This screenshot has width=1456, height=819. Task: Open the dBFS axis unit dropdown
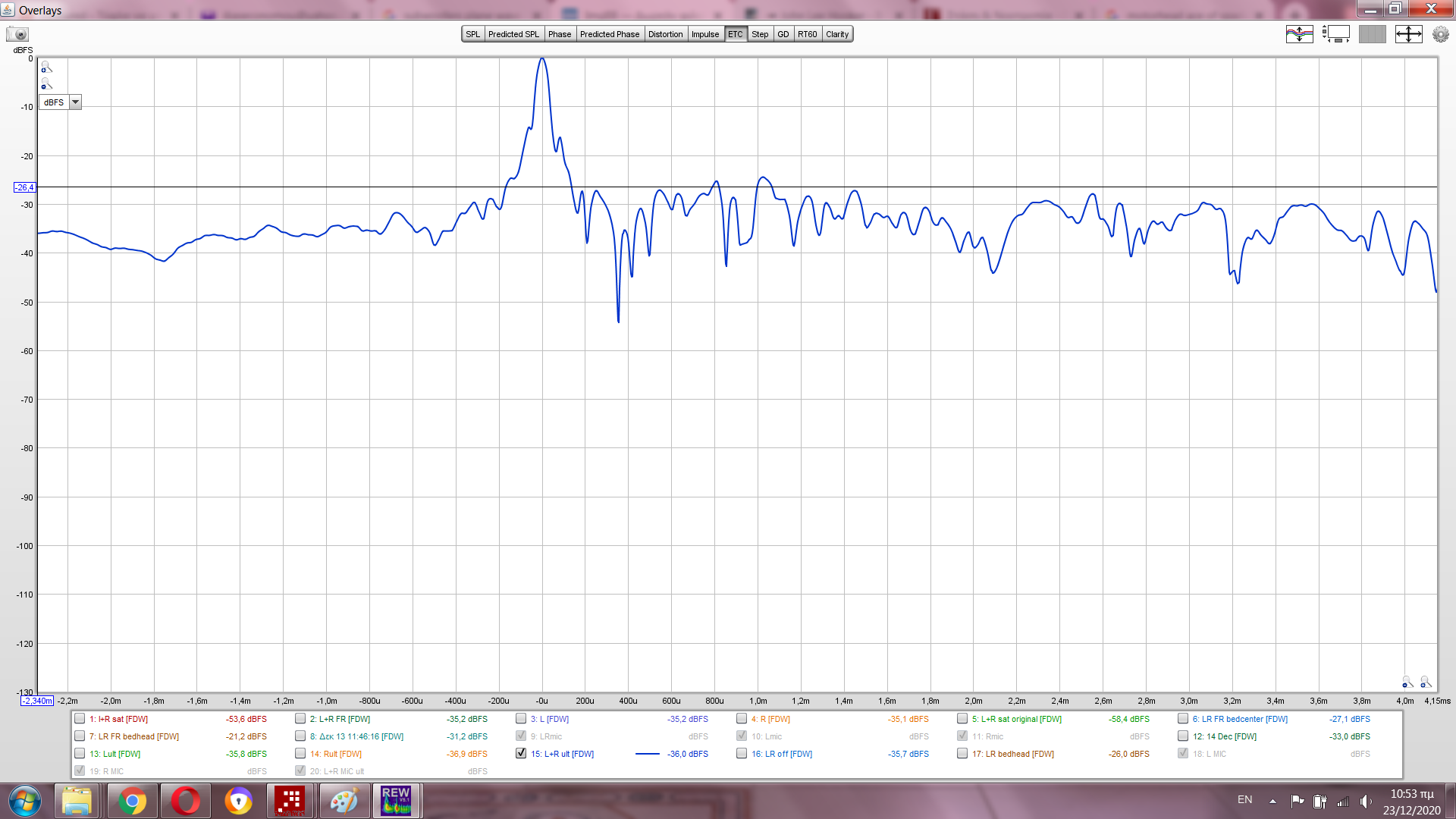75,102
